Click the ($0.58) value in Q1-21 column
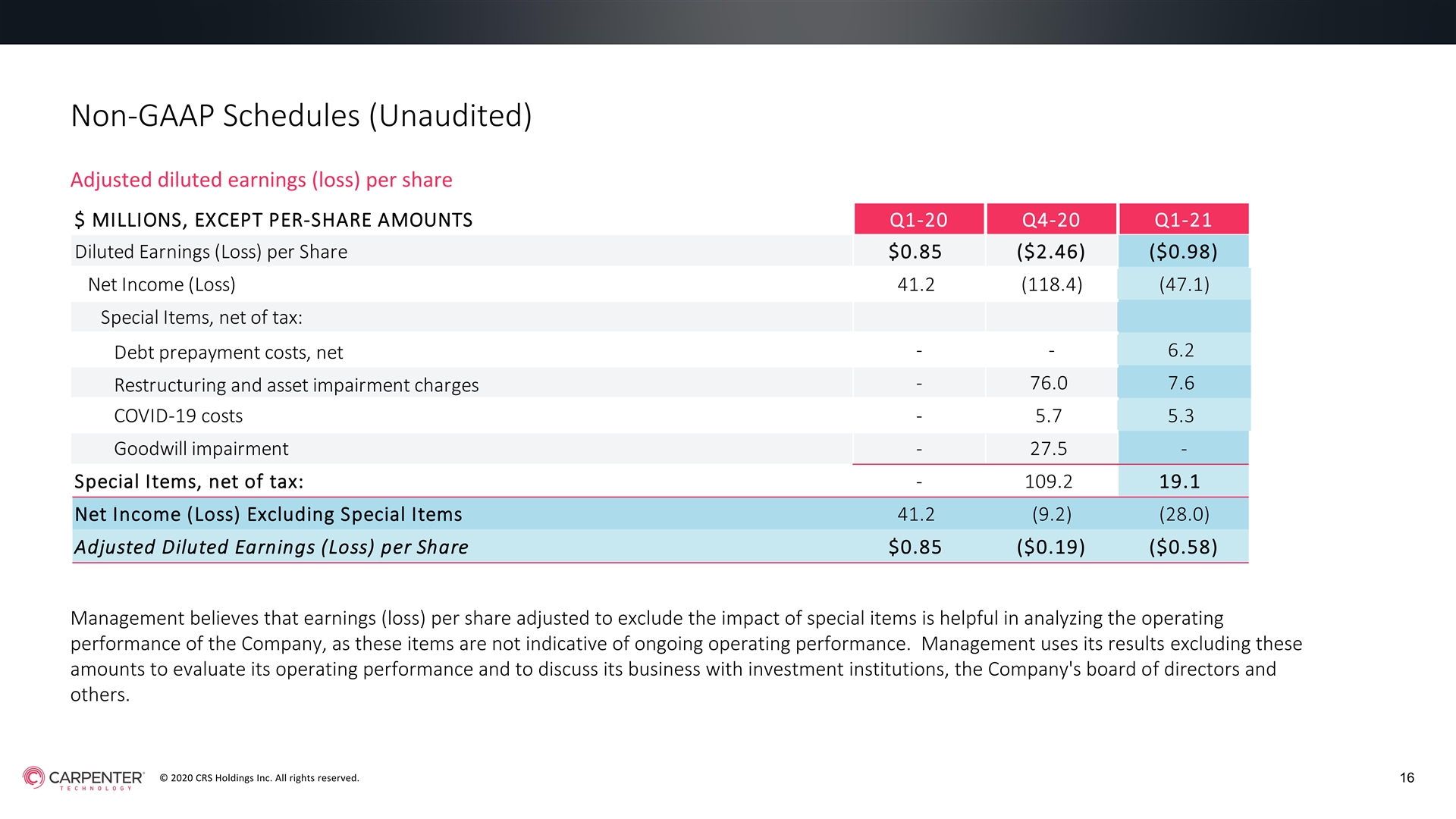The height and width of the screenshot is (819, 1456). tap(1183, 547)
